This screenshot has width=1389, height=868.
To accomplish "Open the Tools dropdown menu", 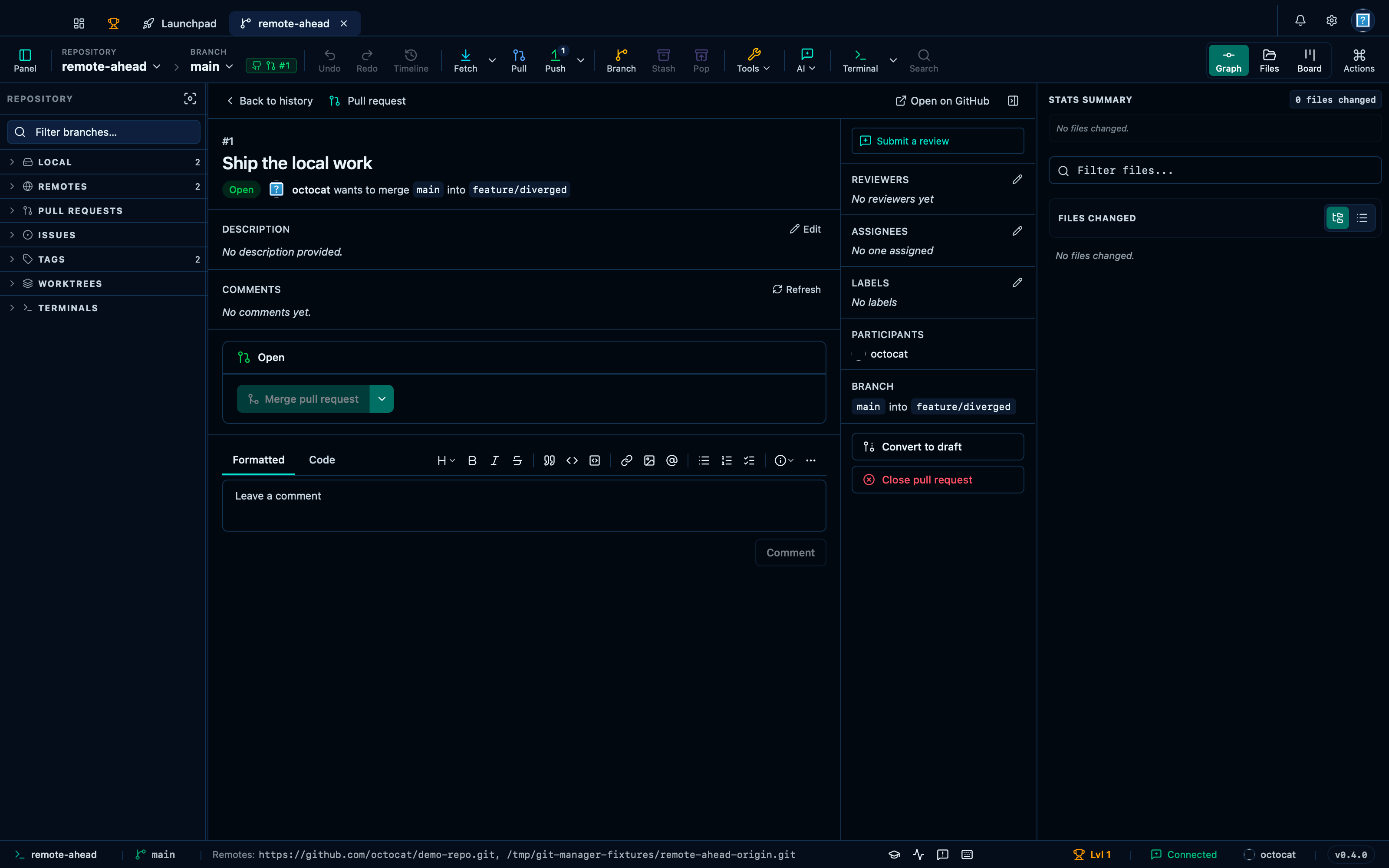I will [754, 60].
